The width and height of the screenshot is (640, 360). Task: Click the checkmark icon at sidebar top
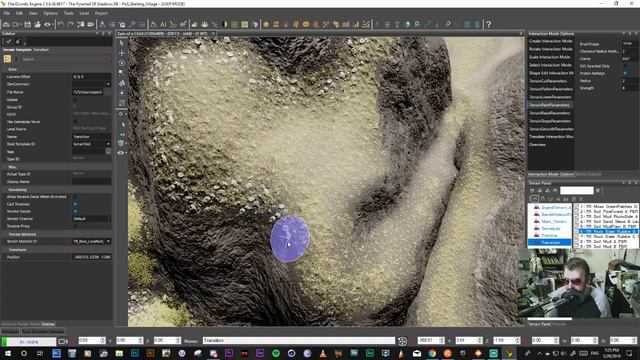[x=9, y=41]
